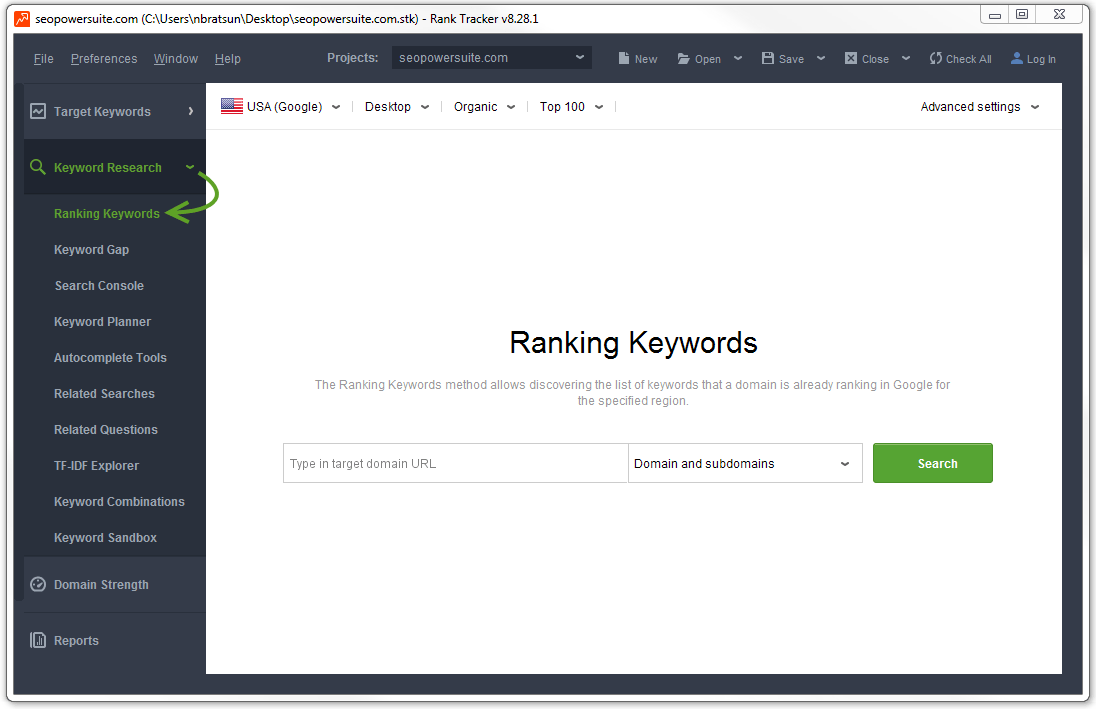Click the Ranking Keywords page heading

pyautogui.click(x=633, y=343)
